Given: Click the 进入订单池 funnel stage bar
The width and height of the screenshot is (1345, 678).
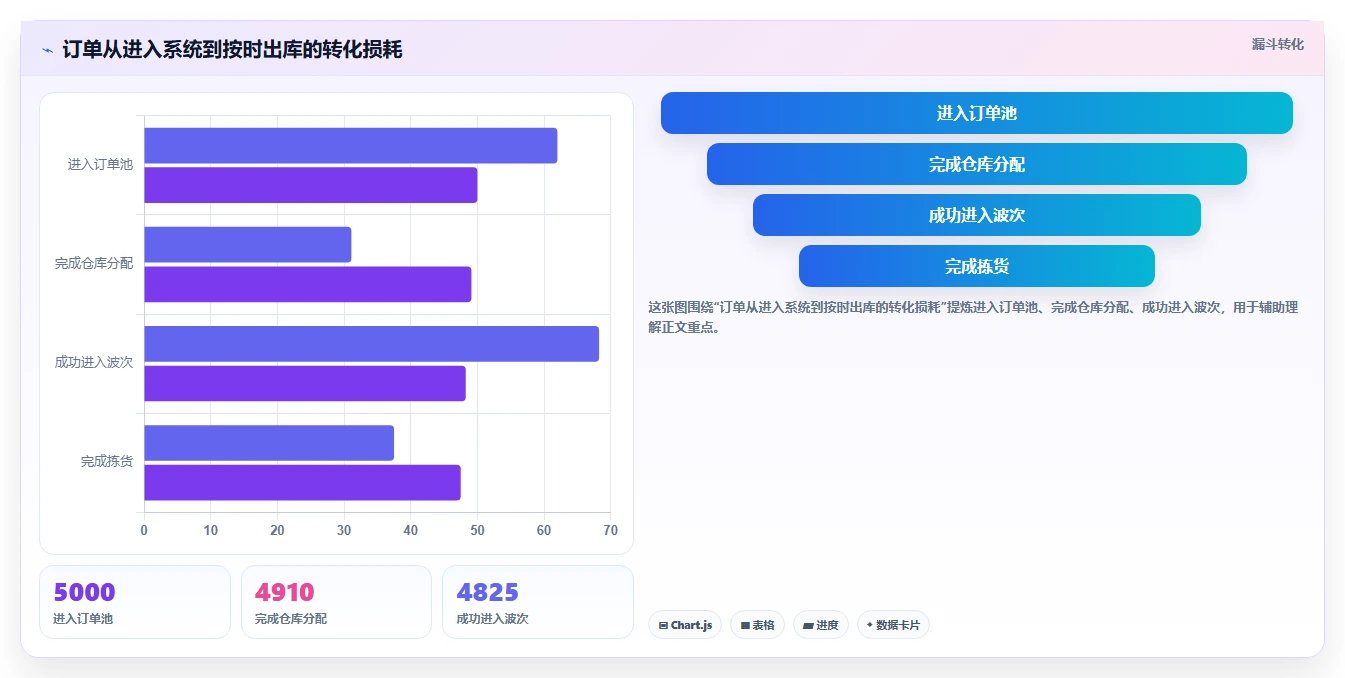Looking at the screenshot, I should tap(976, 113).
